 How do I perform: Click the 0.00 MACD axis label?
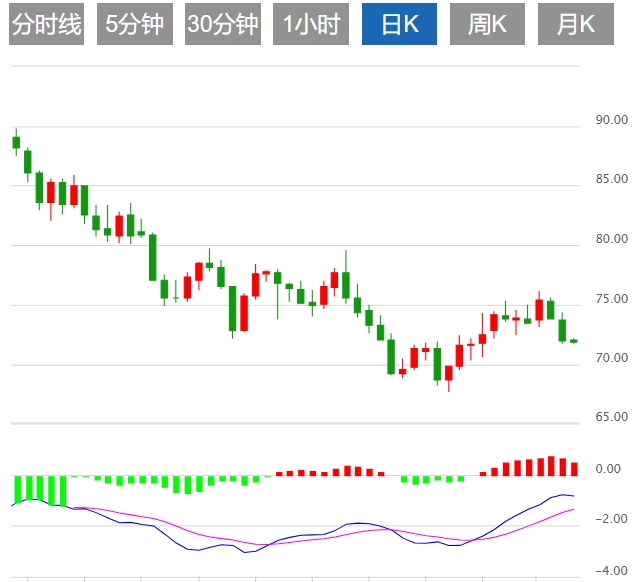[607, 469]
